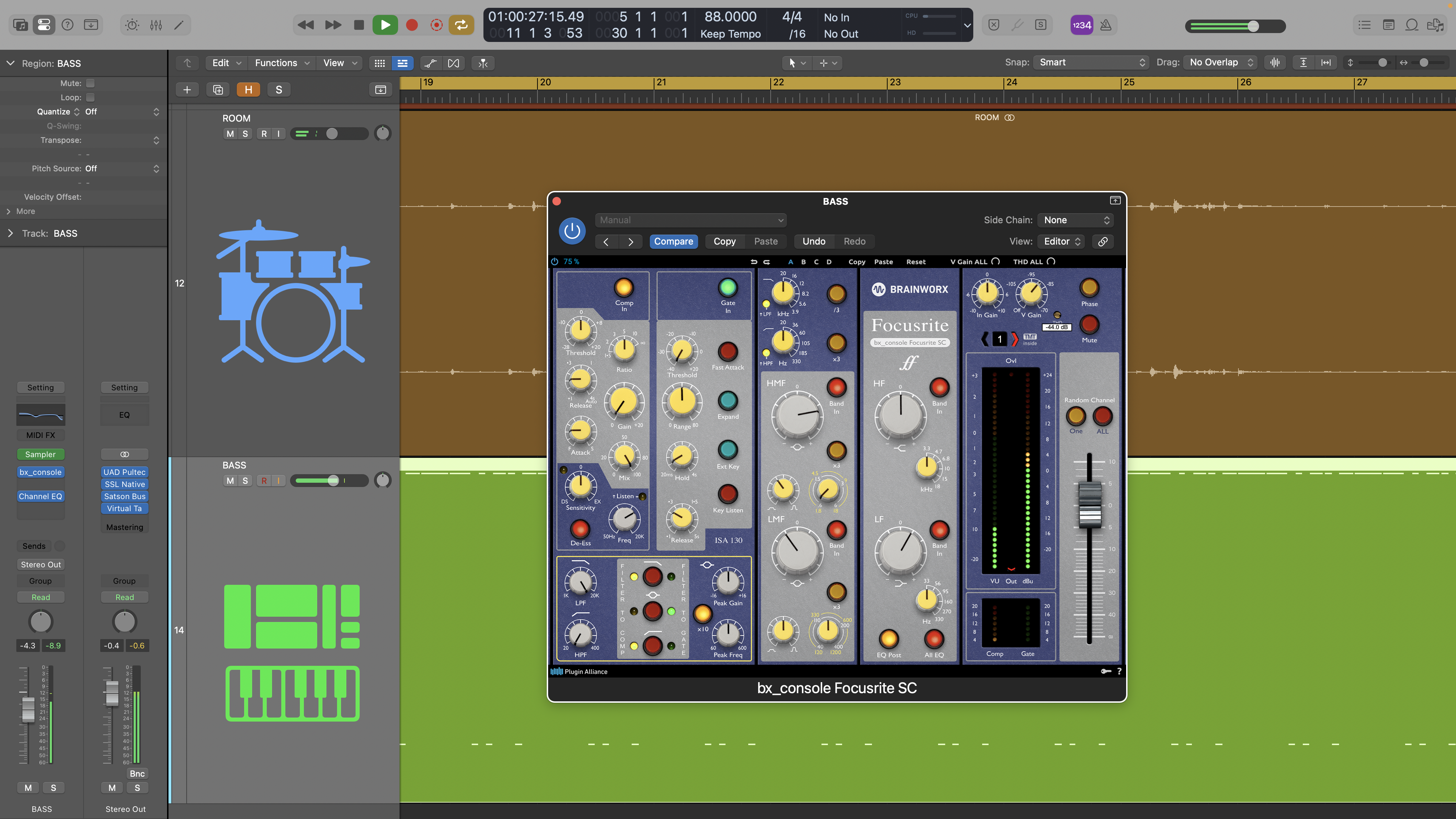Select settings bank B in the bx_console toolbar
Viewport: 1456px width, 819px height.
click(x=803, y=262)
